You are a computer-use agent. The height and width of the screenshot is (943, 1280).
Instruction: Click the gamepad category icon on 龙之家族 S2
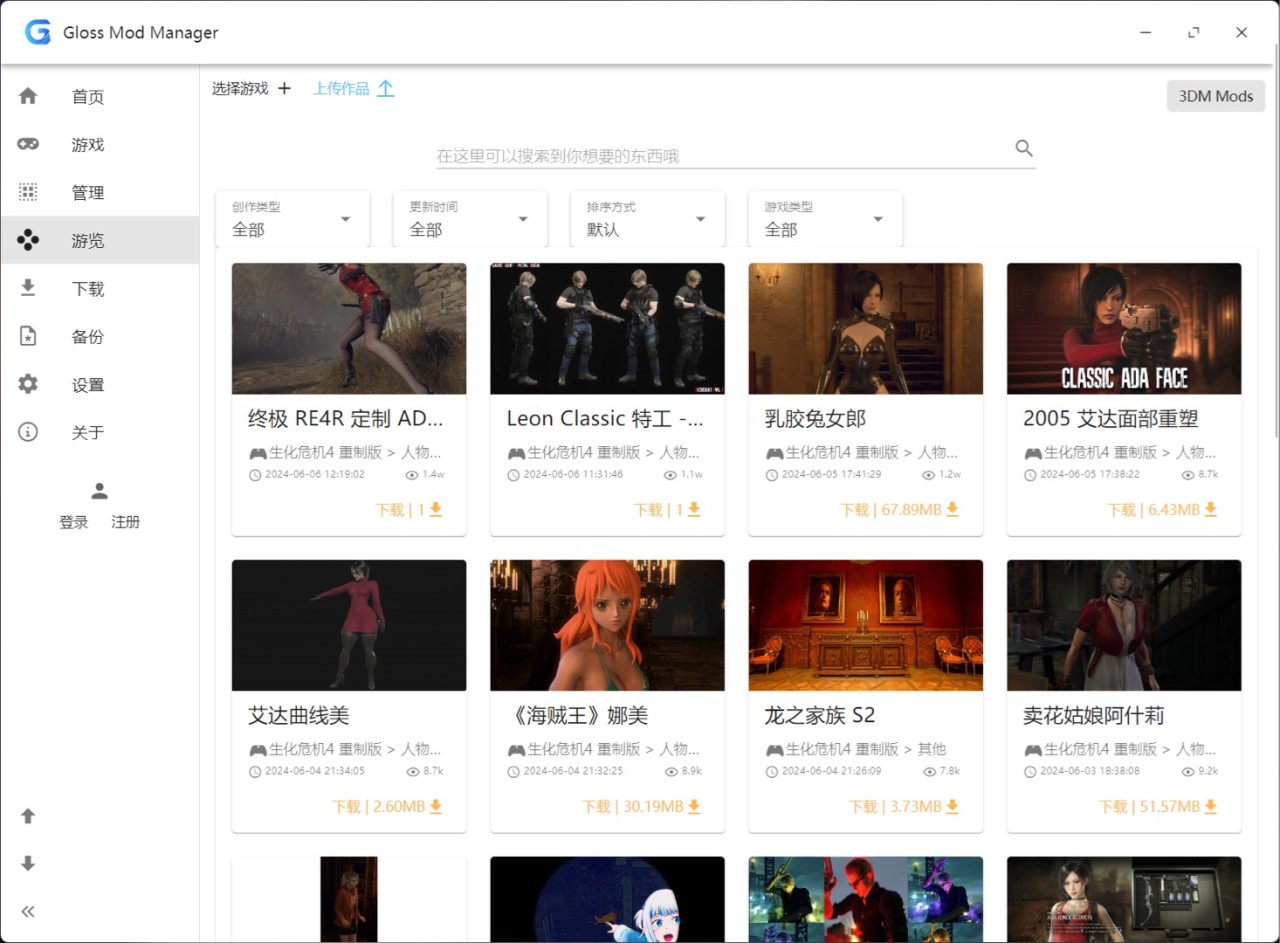tap(774, 750)
